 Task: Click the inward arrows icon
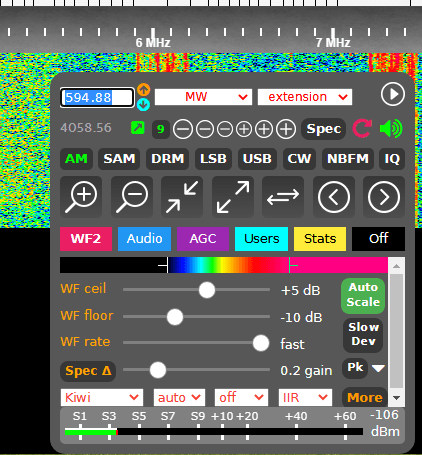(x=182, y=197)
